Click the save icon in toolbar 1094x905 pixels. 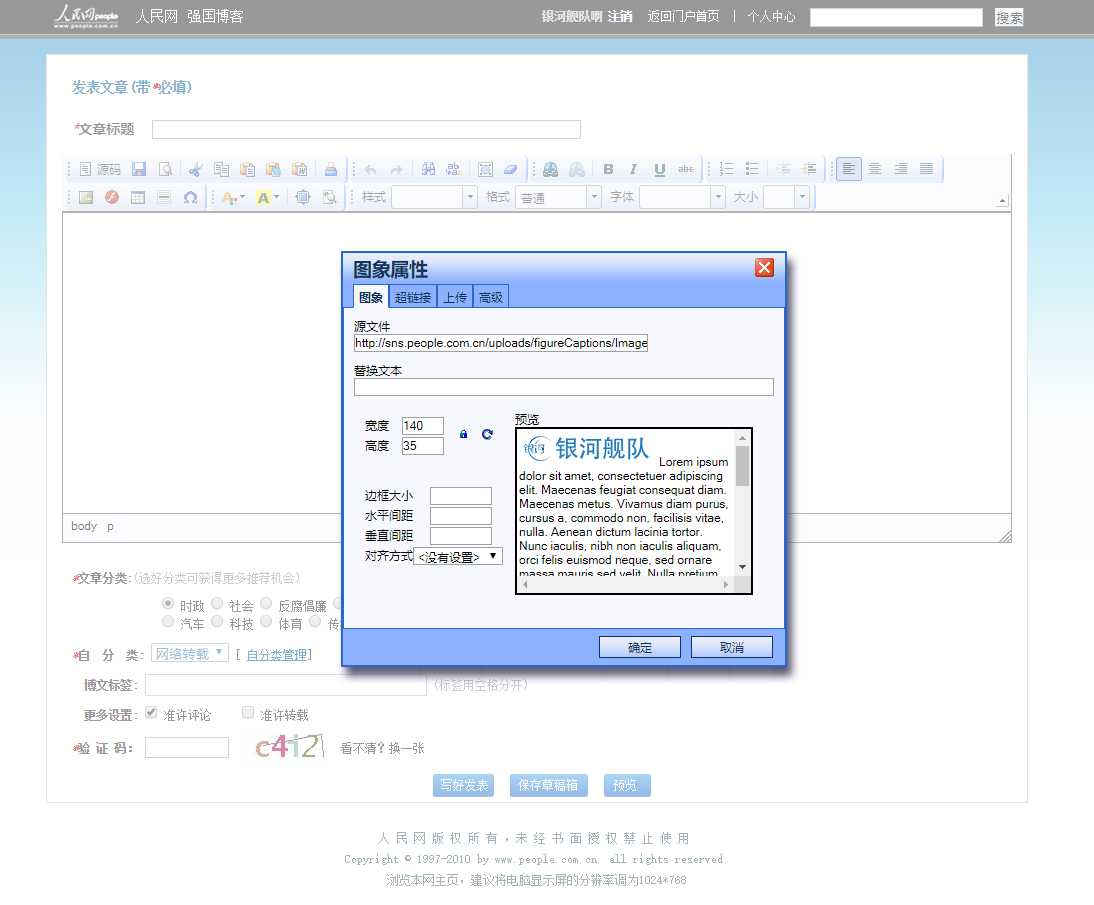(139, 169)
